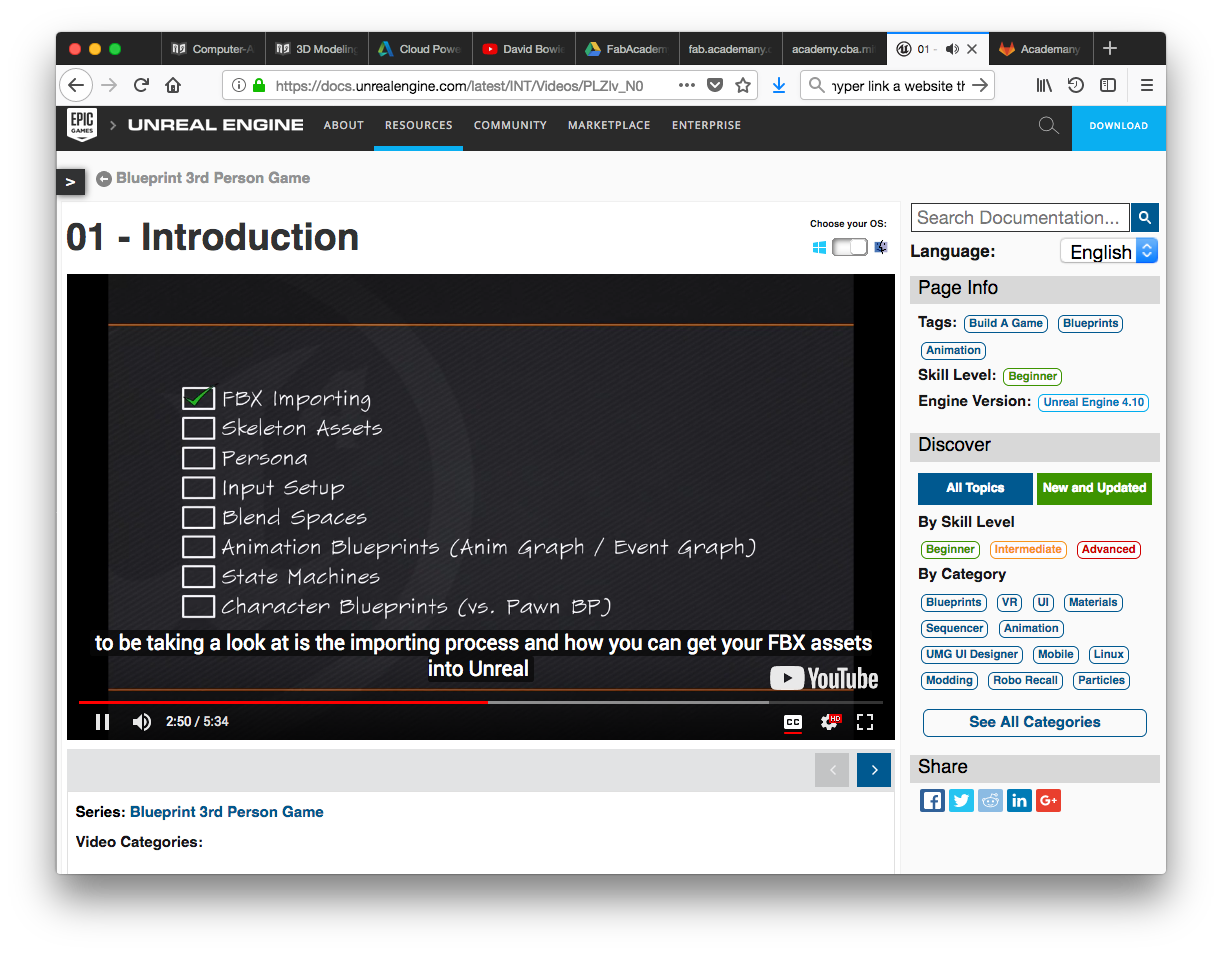
Task: Open the COMMUNITY menu
Action: tap(510, 126)
